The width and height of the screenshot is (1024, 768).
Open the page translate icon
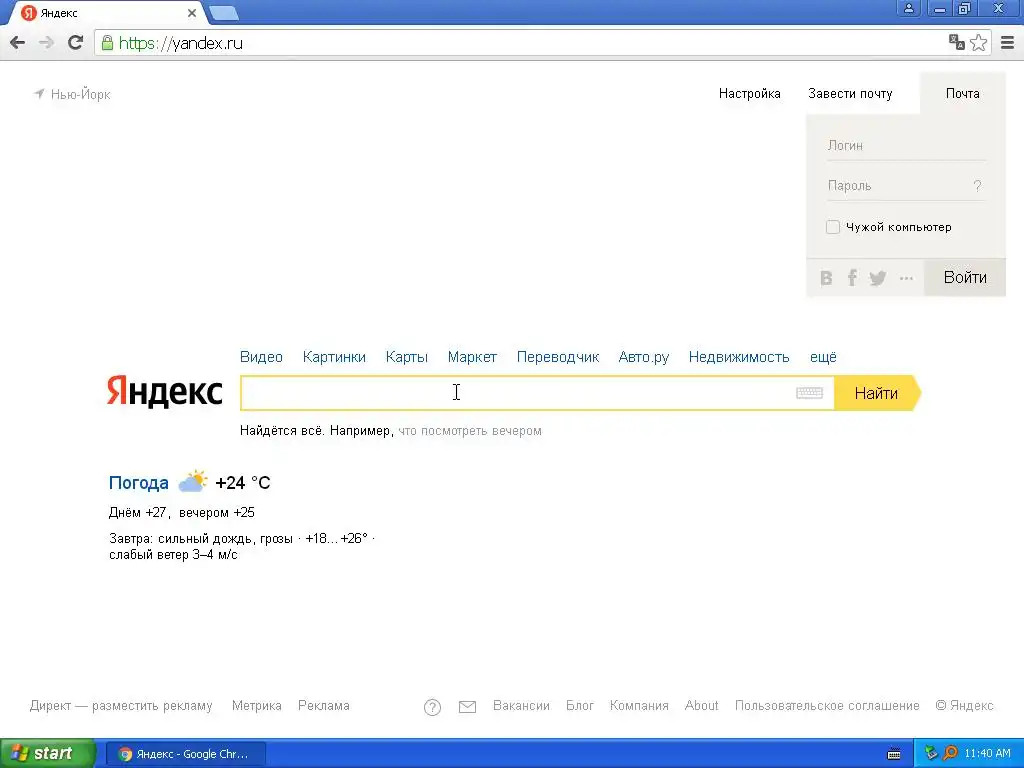pos(956,42)
